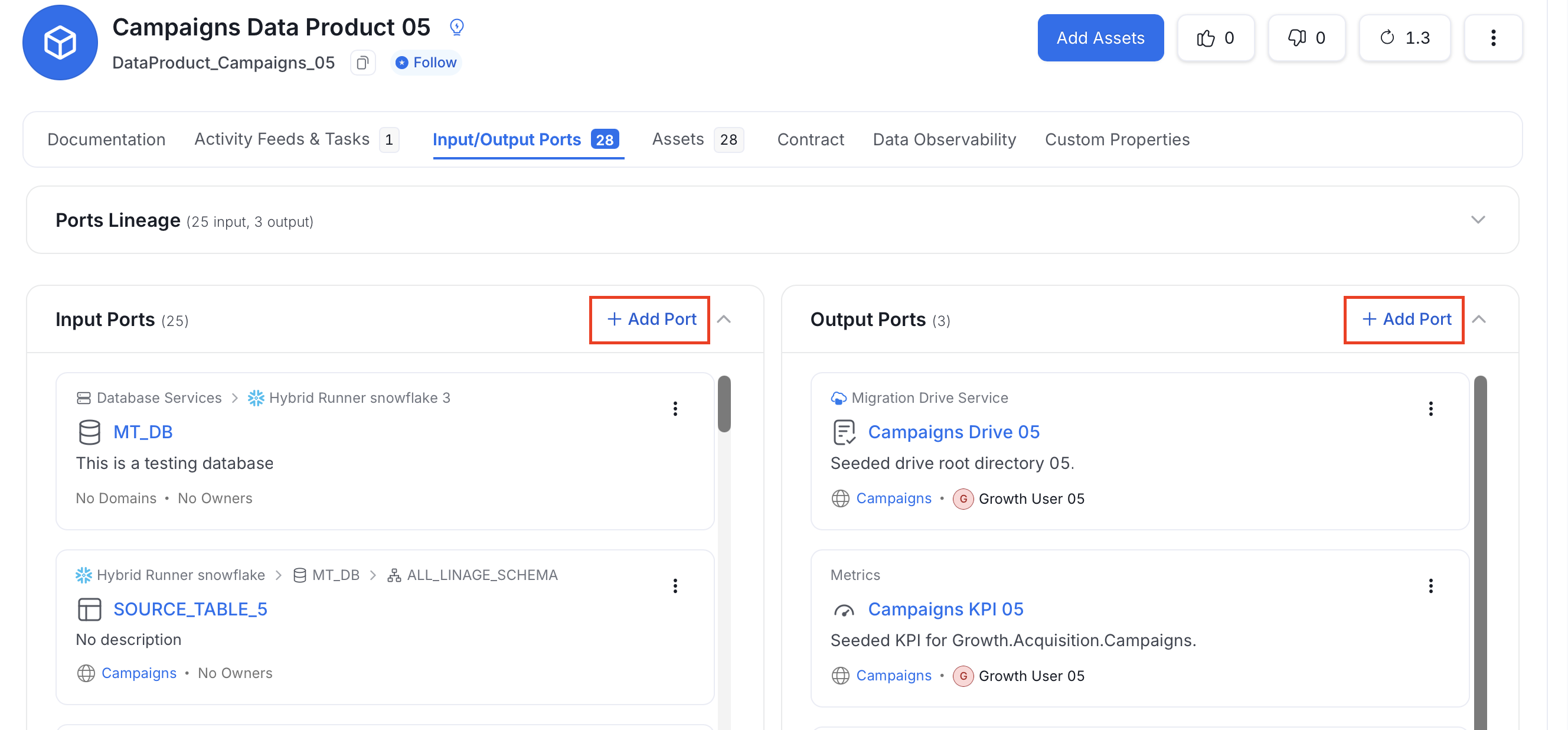Click Hybrid Runner snowflake breadcrumb on SOURCE_TABLE_5

[181, 575]
